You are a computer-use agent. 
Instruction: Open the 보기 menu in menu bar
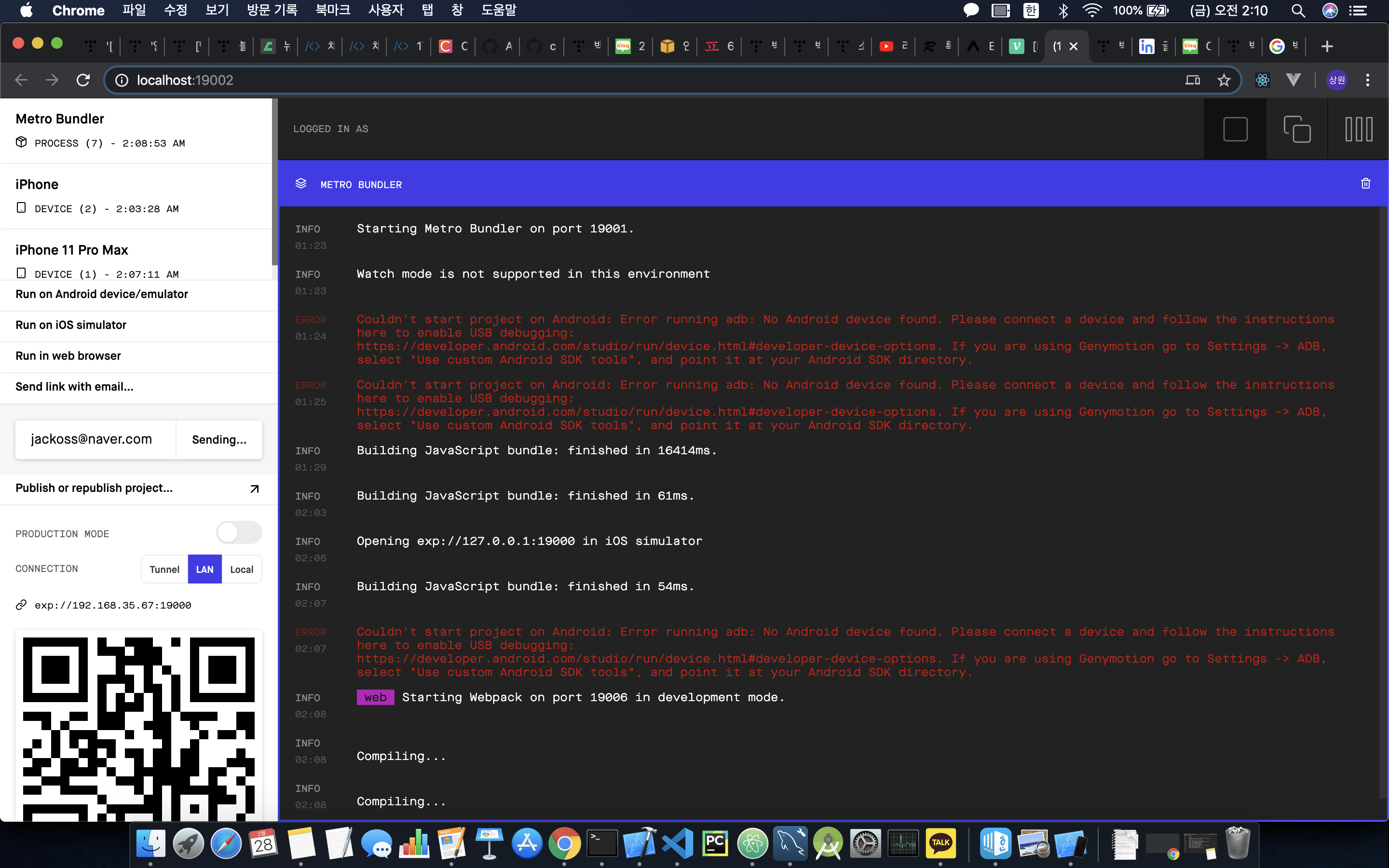click(217, 10)
